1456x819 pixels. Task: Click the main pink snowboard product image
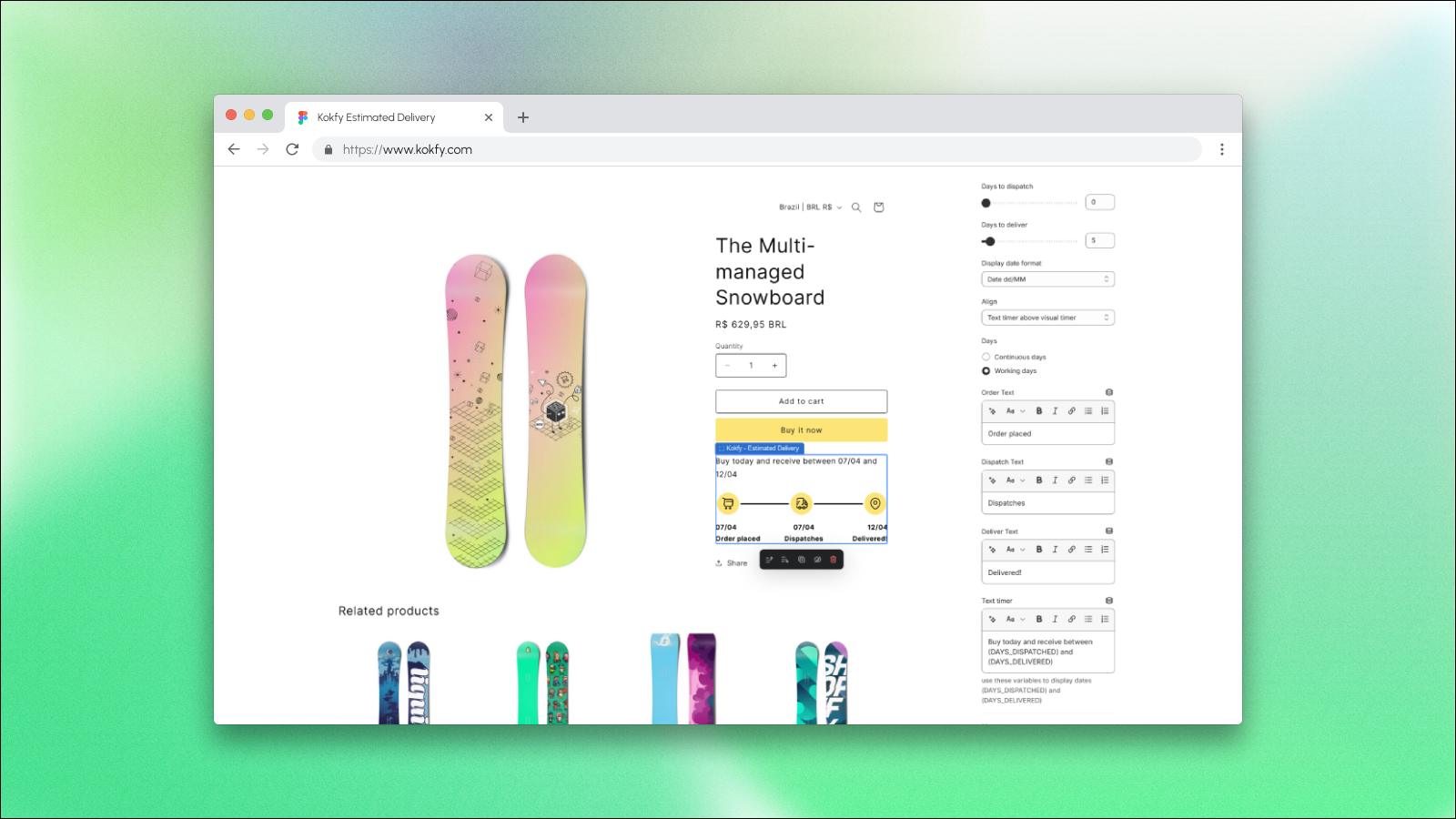tap(516, 411)
